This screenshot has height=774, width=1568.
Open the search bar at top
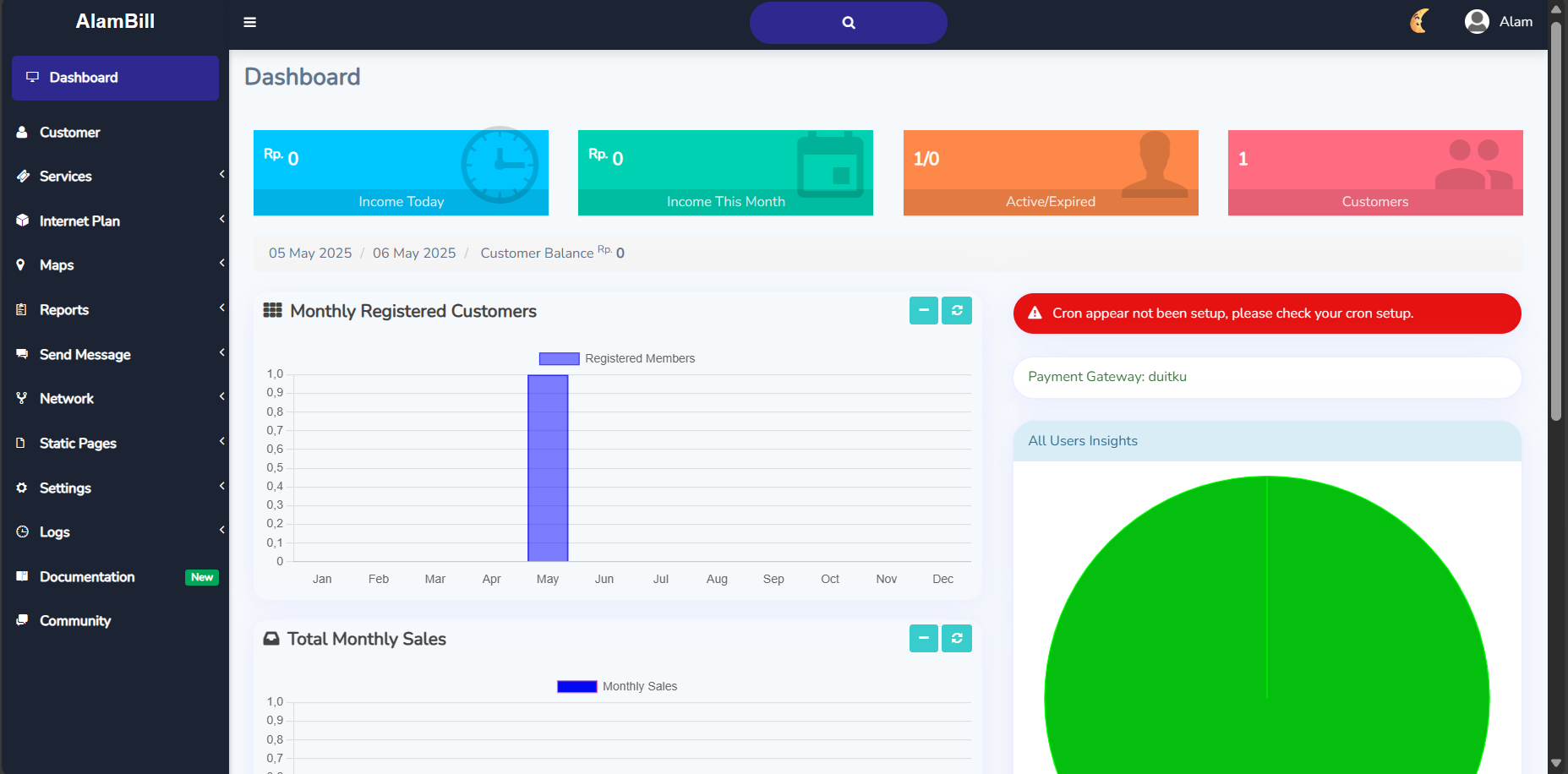click(848, 23)
